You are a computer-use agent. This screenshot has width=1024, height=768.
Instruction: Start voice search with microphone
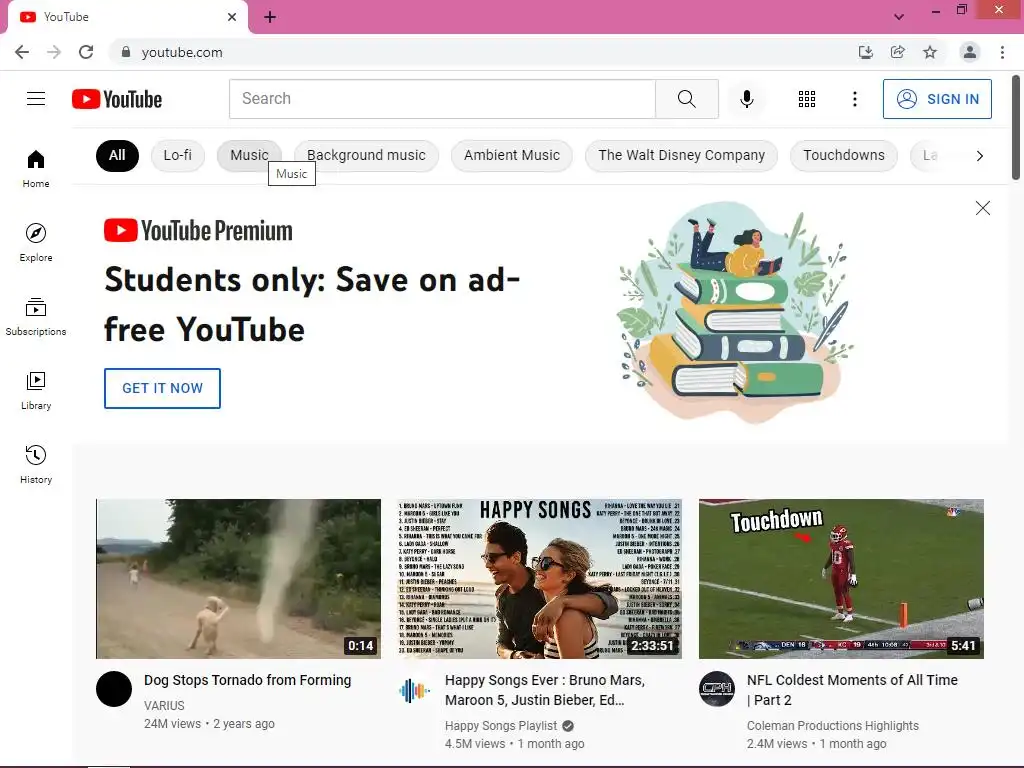pyautogui.click(x=746, y=99)
